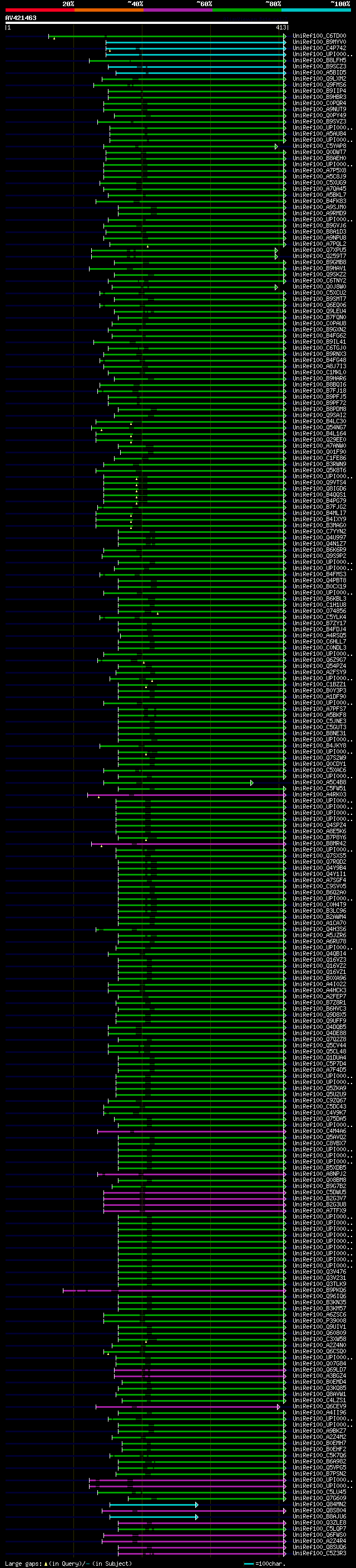Image resolution: width=356 pixels, height=1568 pixels.
Task: Click the orange ~40% identity legend bar
Action: point(109,10)
